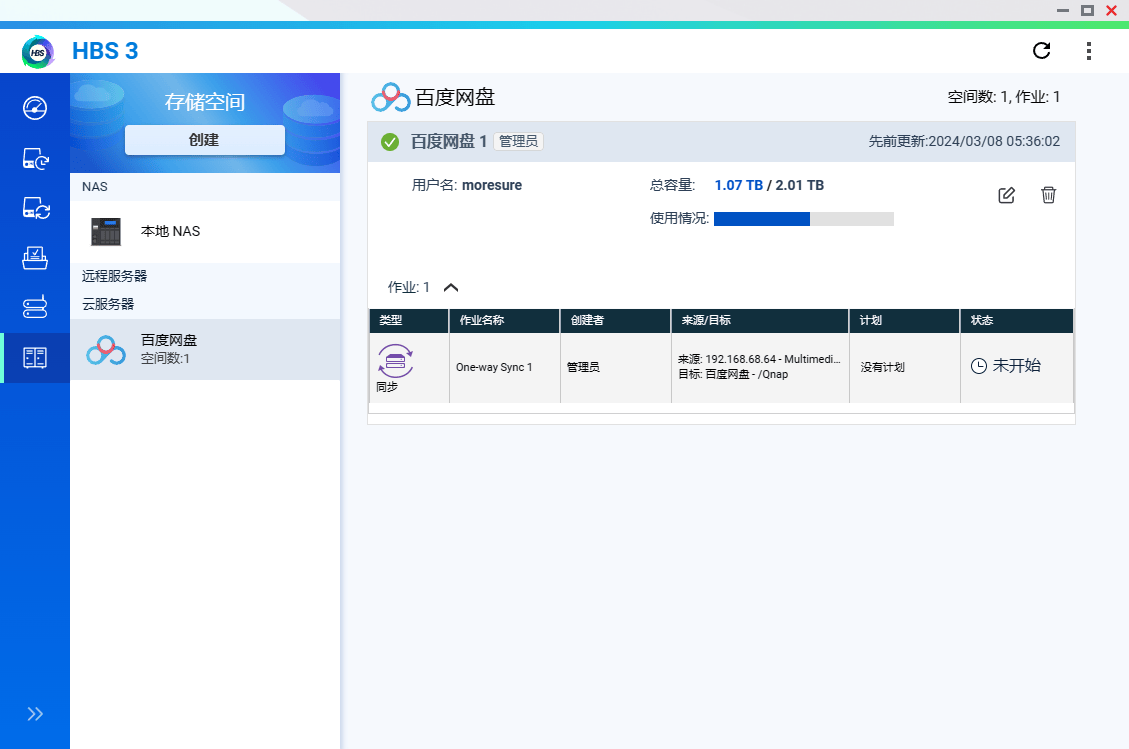The height and width of the screenshot is (749, 1129).
Task: Click the 管理员 badge beside 百度网盘 1
Action: click(x=518, y=141)
